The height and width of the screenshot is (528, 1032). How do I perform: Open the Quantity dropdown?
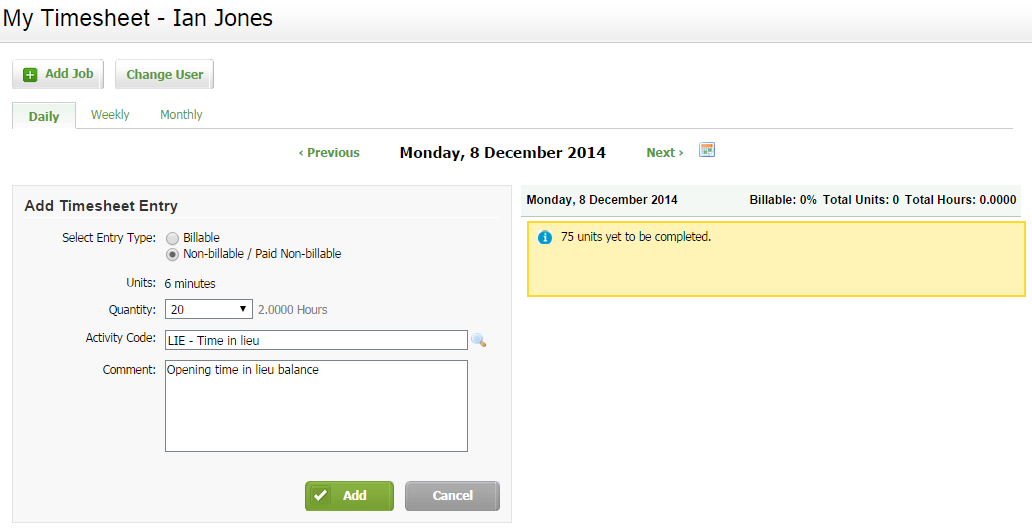[208, 309]
